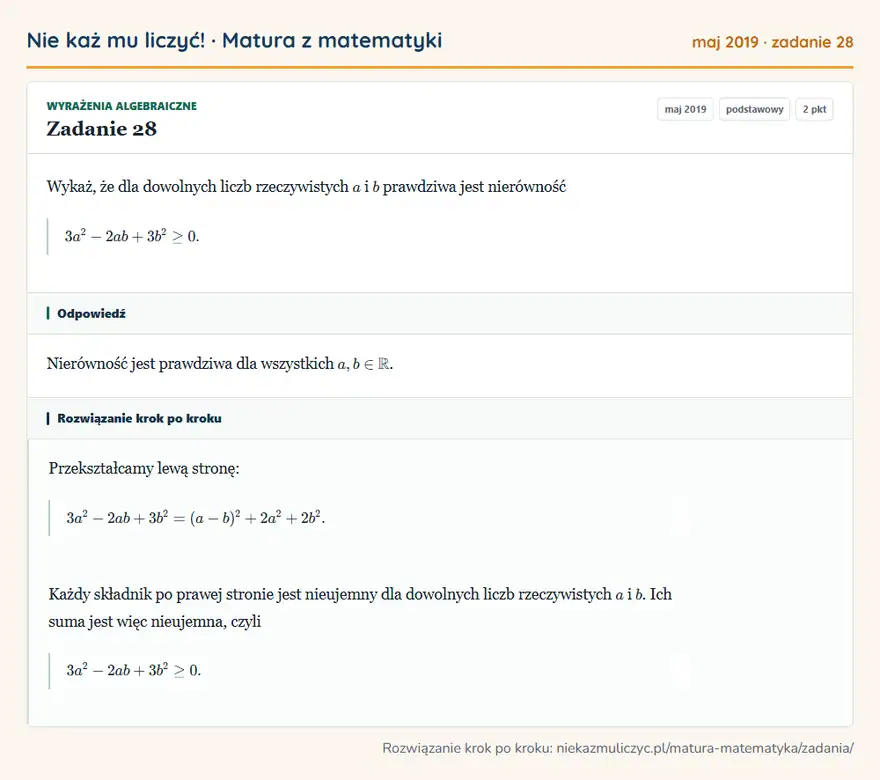This screenshot has height=780, width=880.
Task: Select the 'podstawowy' level badge
Action: (x=754, y=109)
